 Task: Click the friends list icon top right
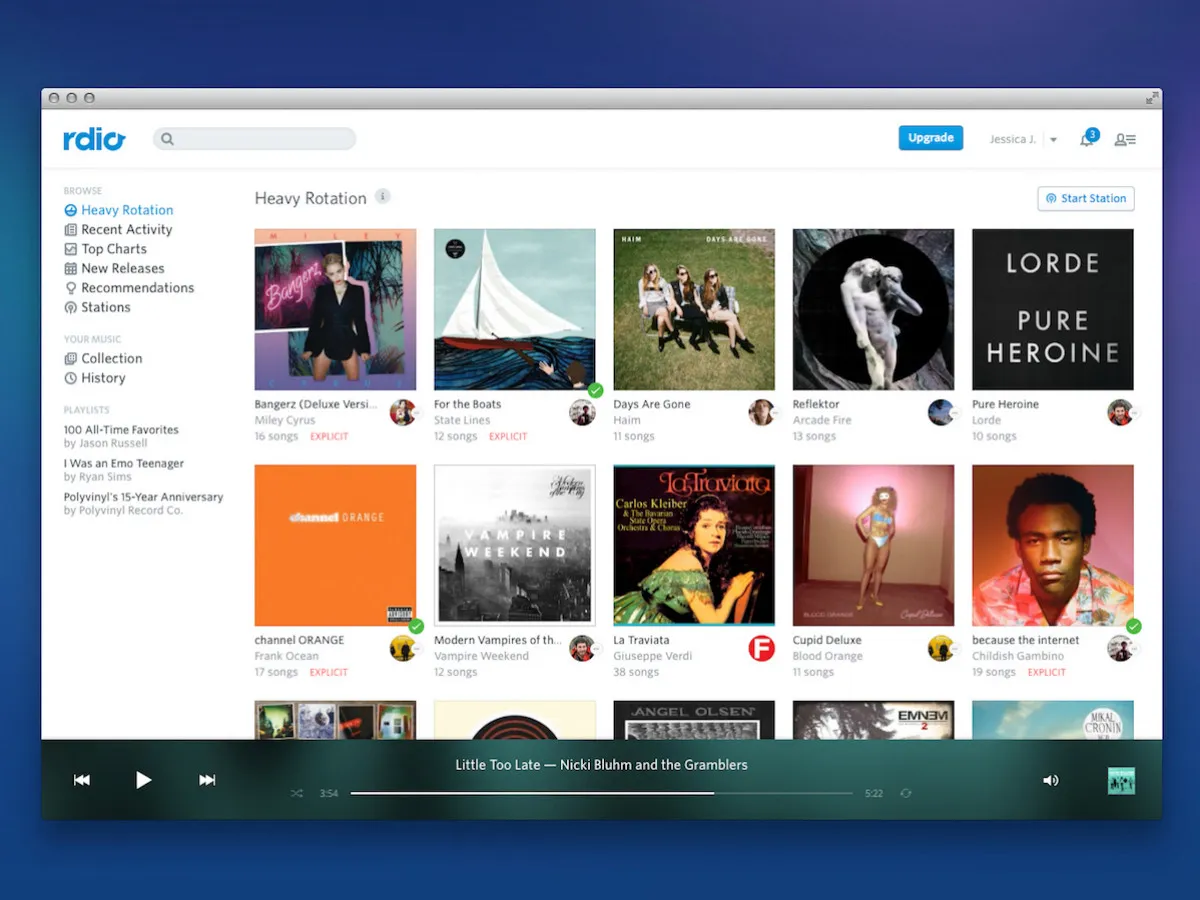pyautogui.click(x=1125, y=140)
